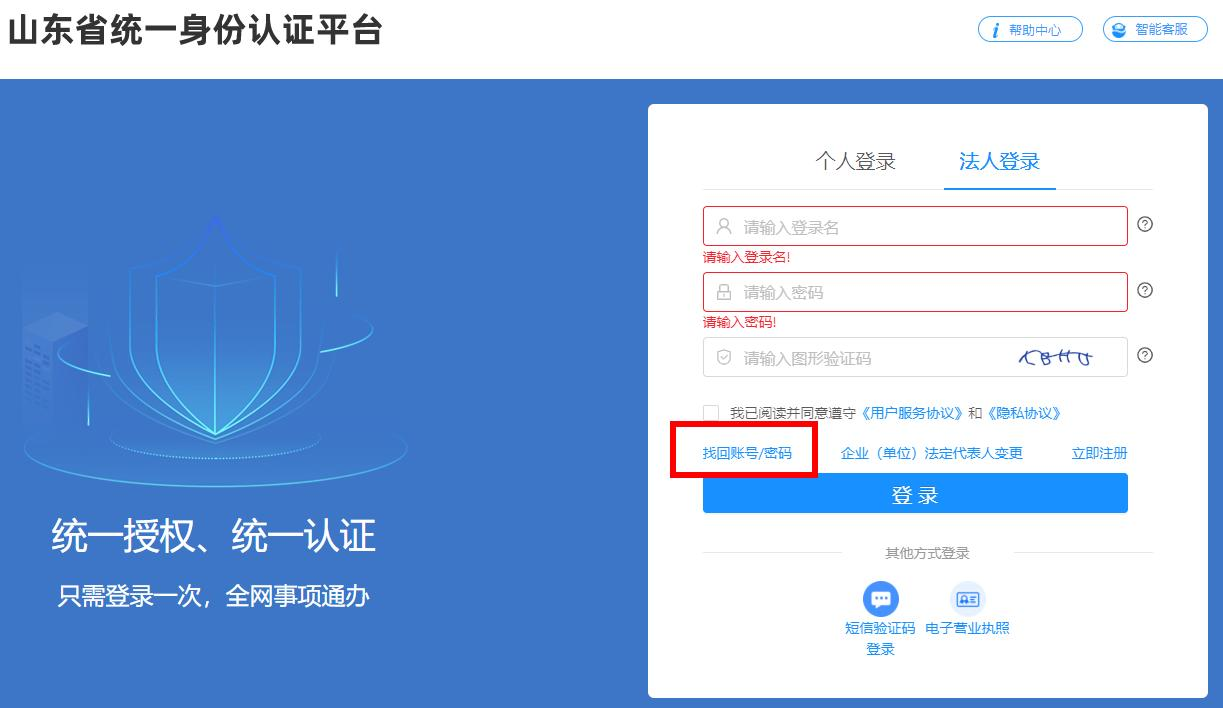Viewport: 1223px width, 708px height.
Task: Select the 法人登录 tab
Action: tap(999, 161)
